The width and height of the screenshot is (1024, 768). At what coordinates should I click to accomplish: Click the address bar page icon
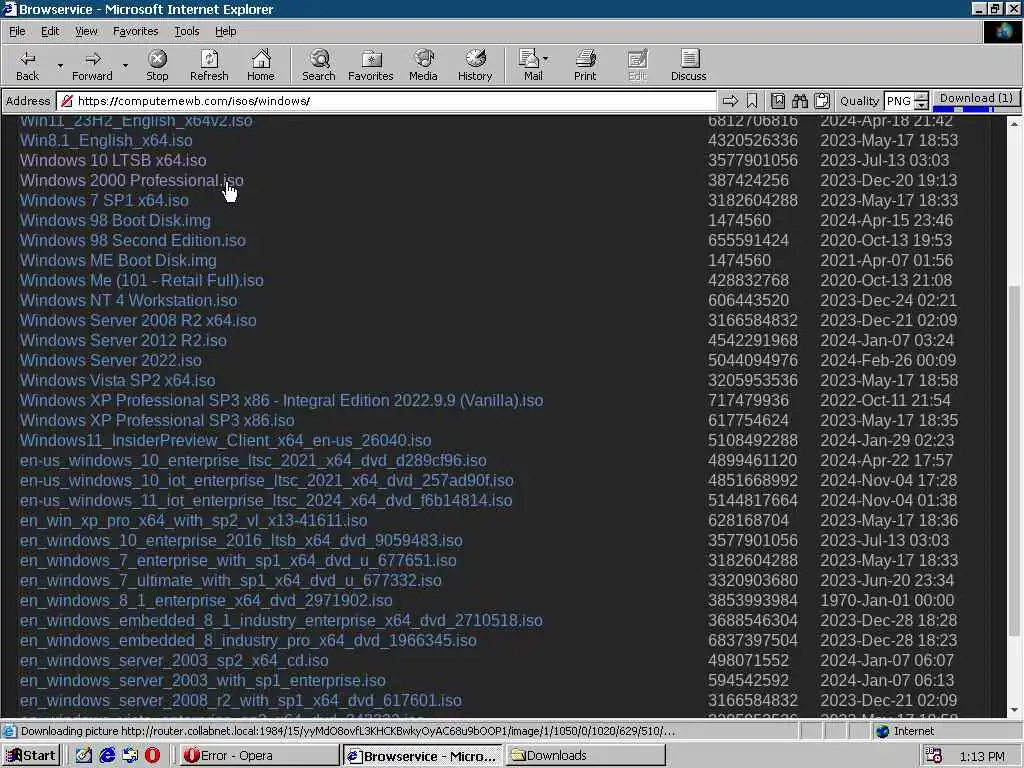pos(66,101)
